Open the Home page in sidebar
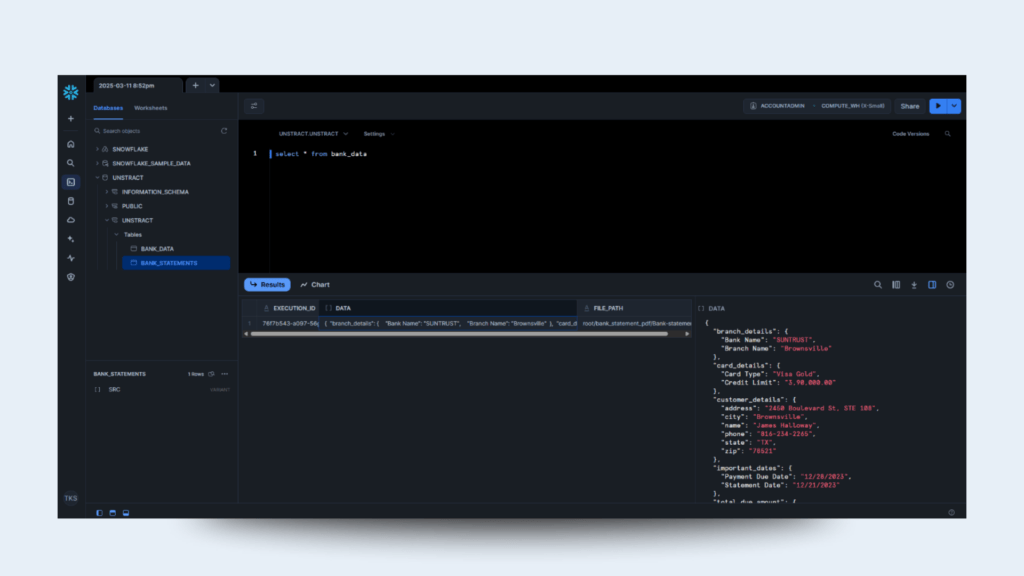 pyautogui.click(x=70, y=144)
